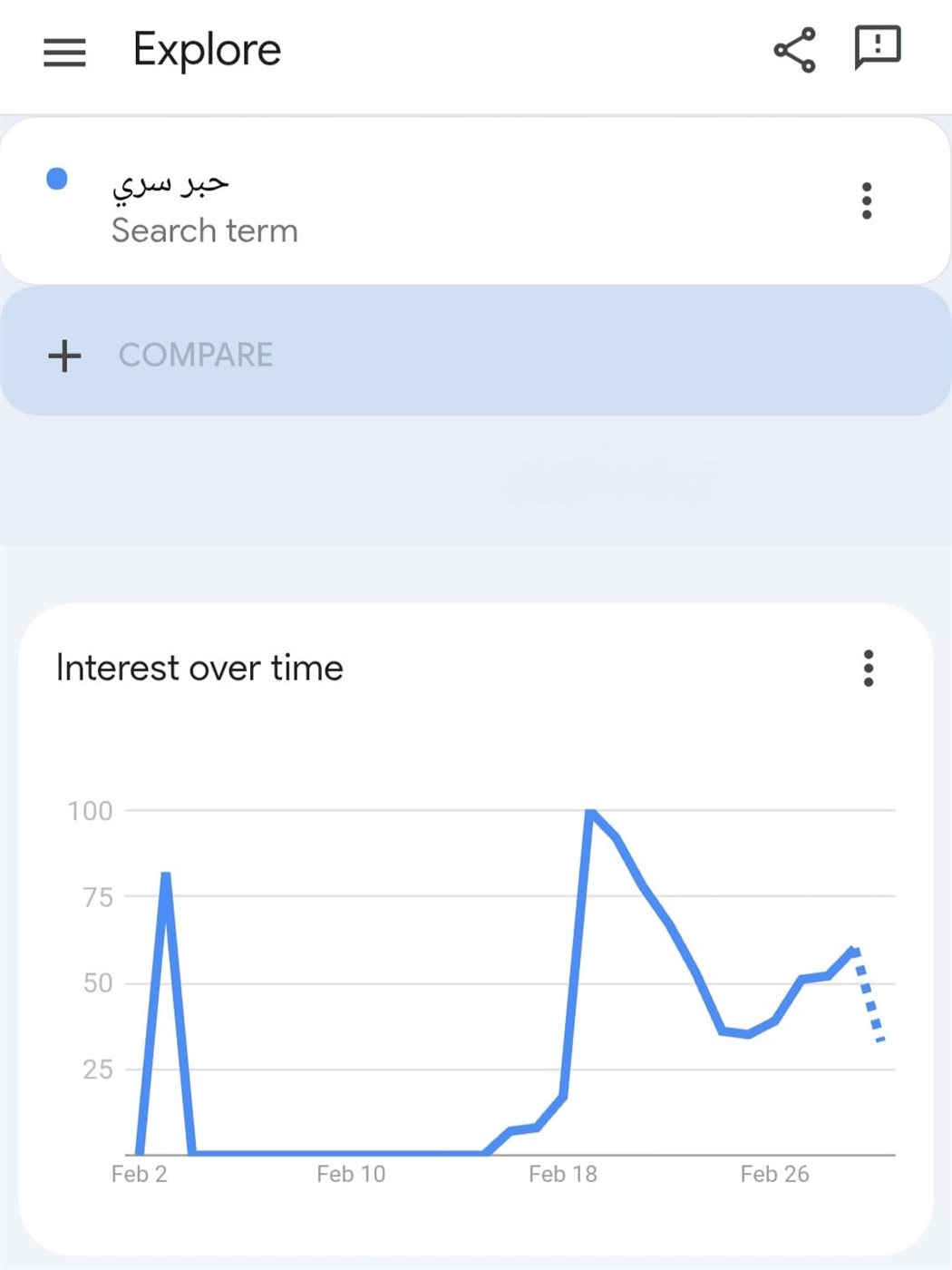Select the chart spike near Feb 2
Screen dimensions: 952x1270
point(165,875)
